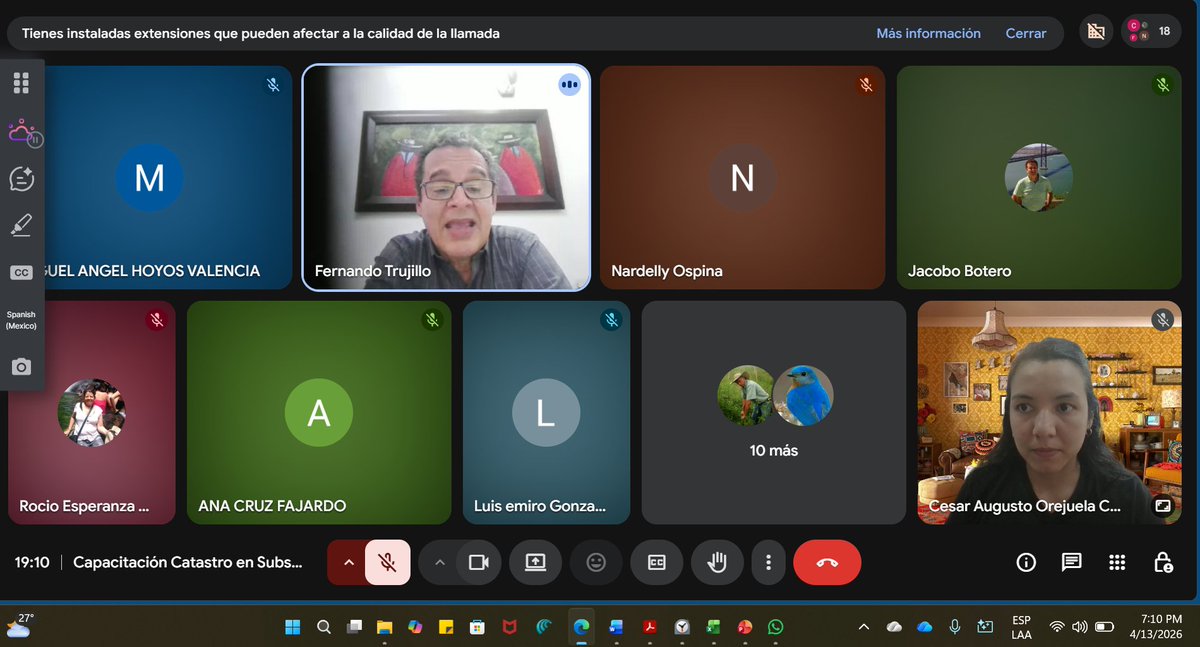Screen dimensions: 1200x647
Task: Open the '10 más' participants tile
Action: coord(773,412)
